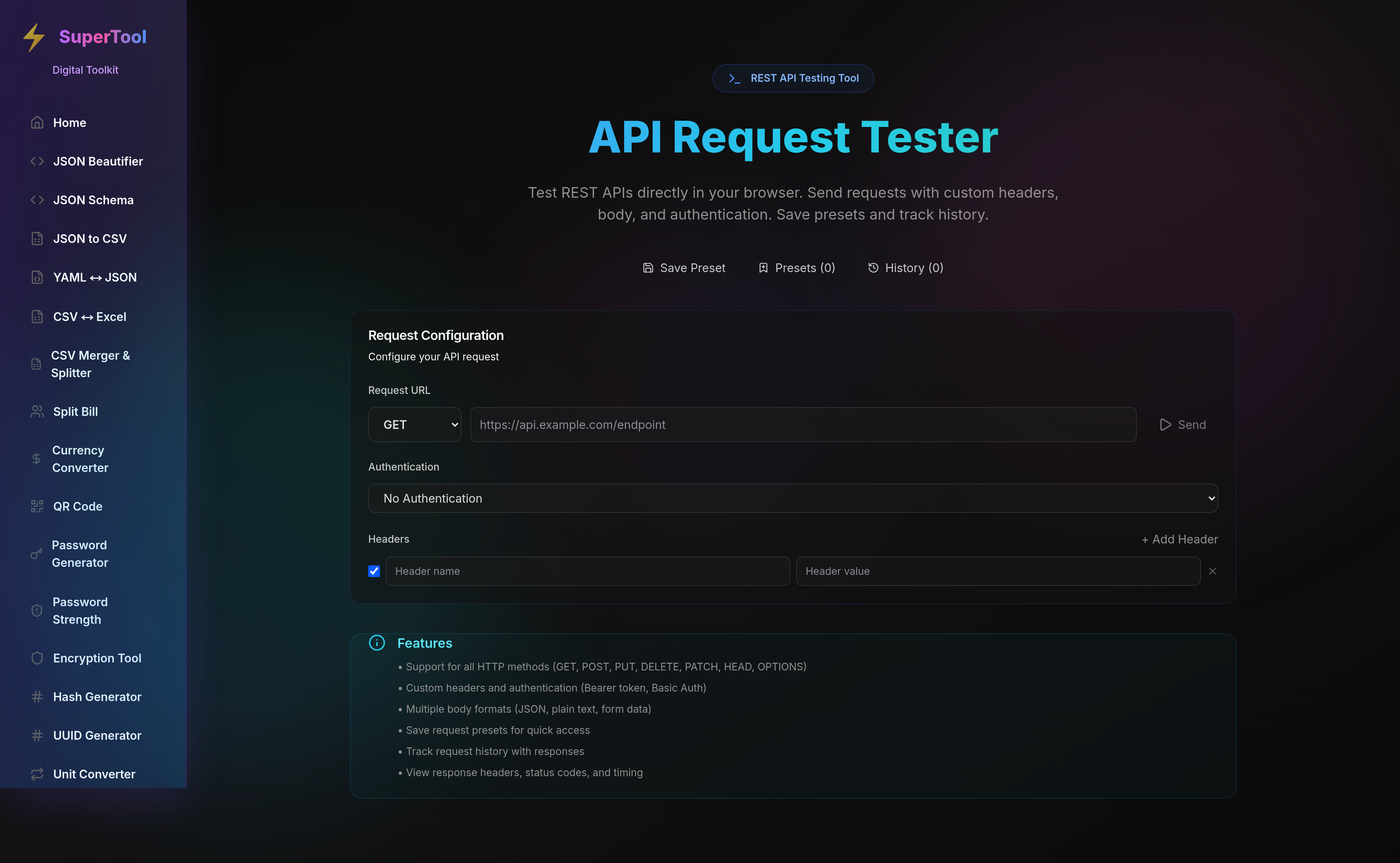The image size is (1400, 863).
Task: Open the HTTP method dropdown showing GET
Action: [x=414, y=425]
